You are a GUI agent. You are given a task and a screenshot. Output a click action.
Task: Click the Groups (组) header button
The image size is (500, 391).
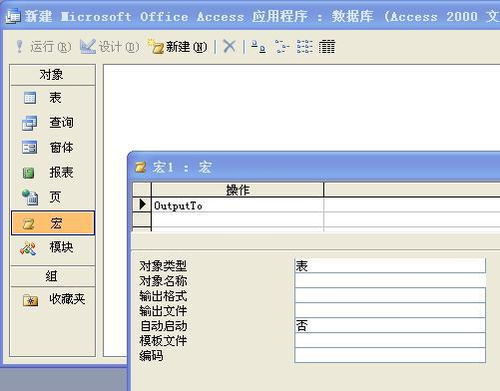click(53, 276)
